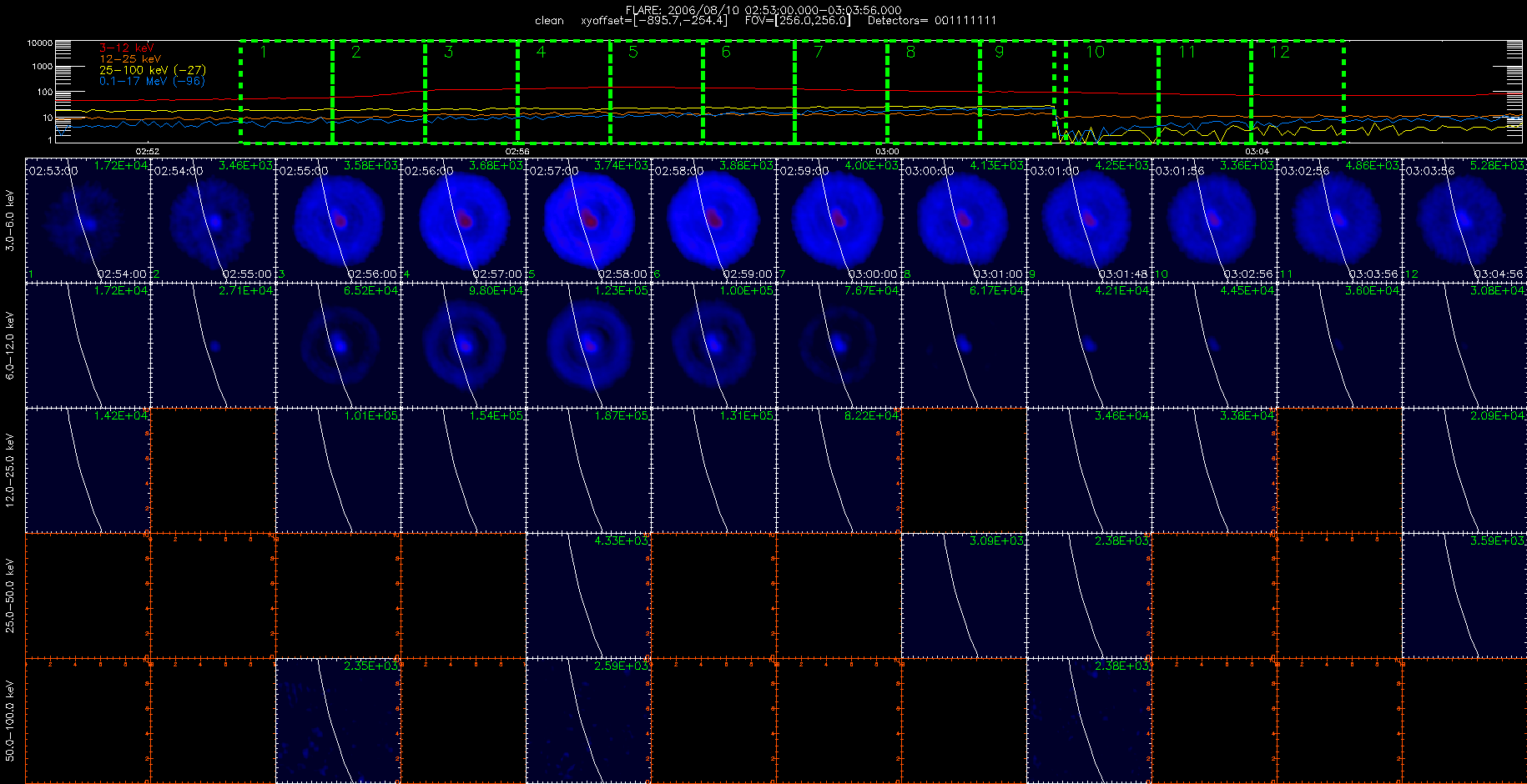Click the blue 0.1-17 MeV (-96) legend entry

click(x=152, y=81)
